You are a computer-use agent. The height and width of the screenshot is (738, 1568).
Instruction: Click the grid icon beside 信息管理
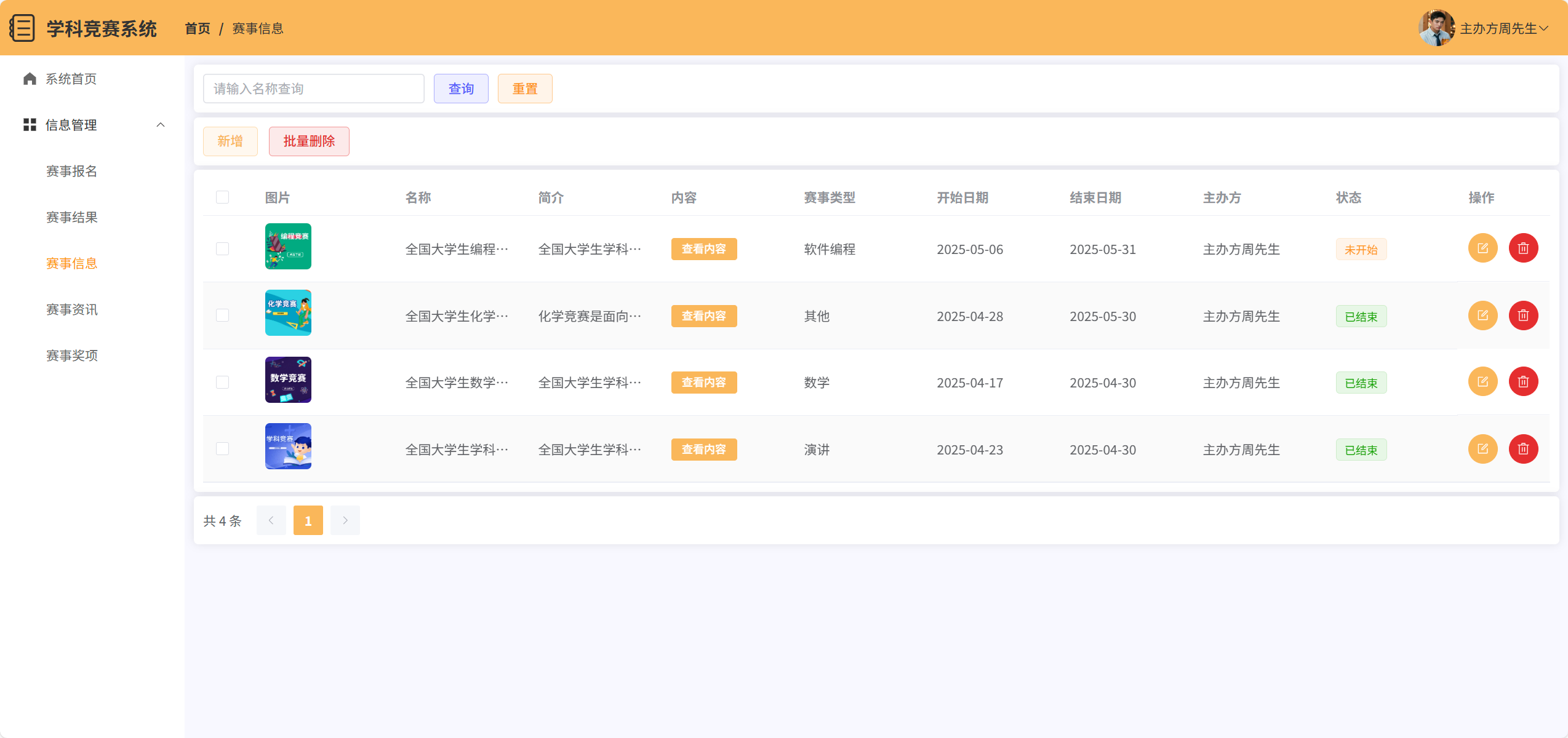click(x=30, y=125)
